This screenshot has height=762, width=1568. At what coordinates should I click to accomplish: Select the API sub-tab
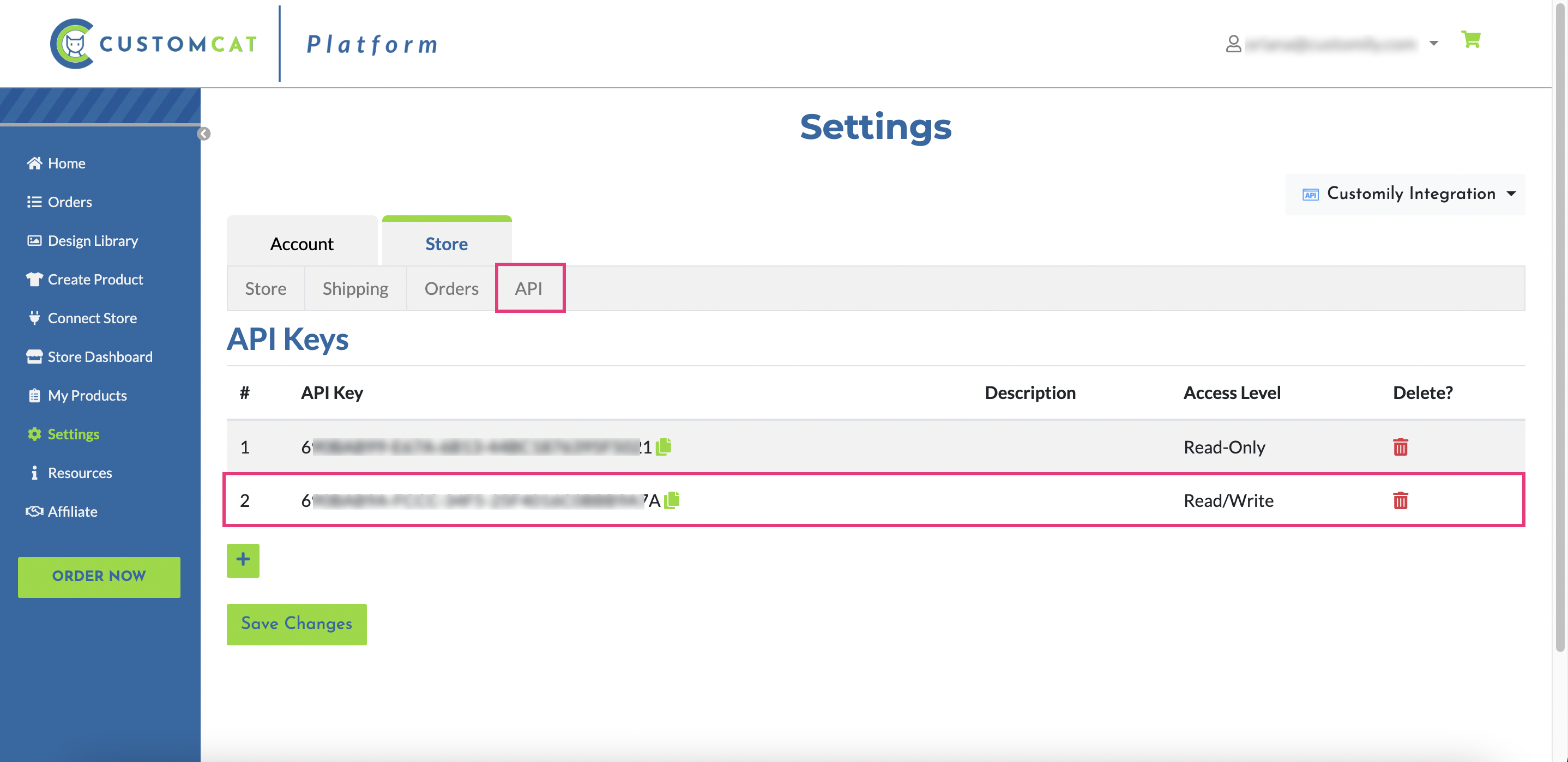[x=528, y=288]
